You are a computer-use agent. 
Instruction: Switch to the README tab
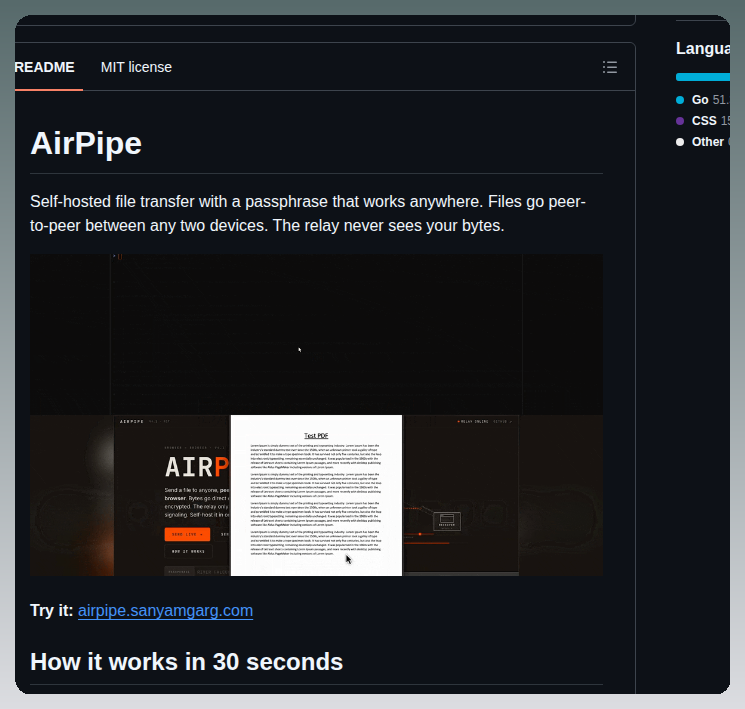coord(45,67)
